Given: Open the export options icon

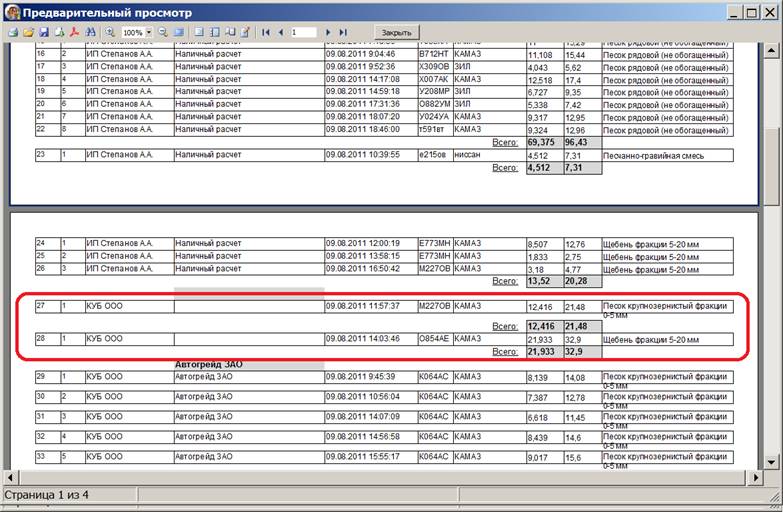Looking at the screenshot, I should pyautogui.click(x=59, y=32).
